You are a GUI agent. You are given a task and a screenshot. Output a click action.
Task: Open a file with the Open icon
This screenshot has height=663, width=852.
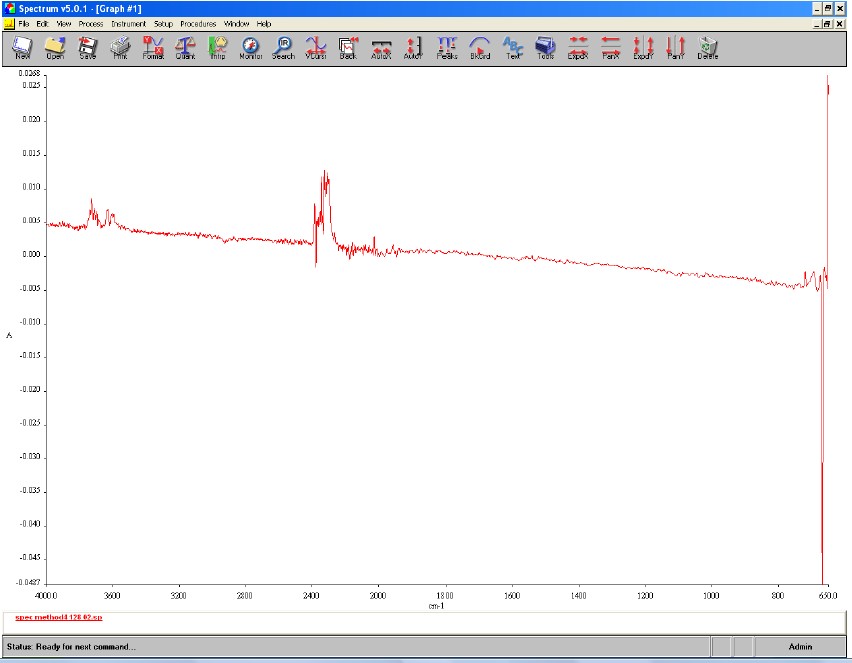coord(55,48)
